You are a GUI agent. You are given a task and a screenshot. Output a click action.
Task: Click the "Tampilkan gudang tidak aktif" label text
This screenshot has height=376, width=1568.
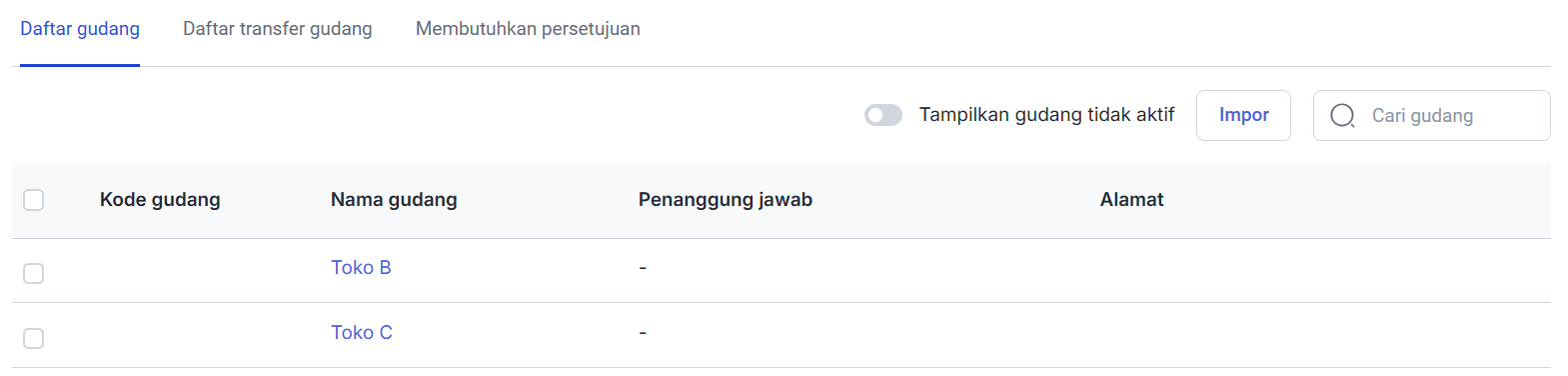[x=1046, y=114]
